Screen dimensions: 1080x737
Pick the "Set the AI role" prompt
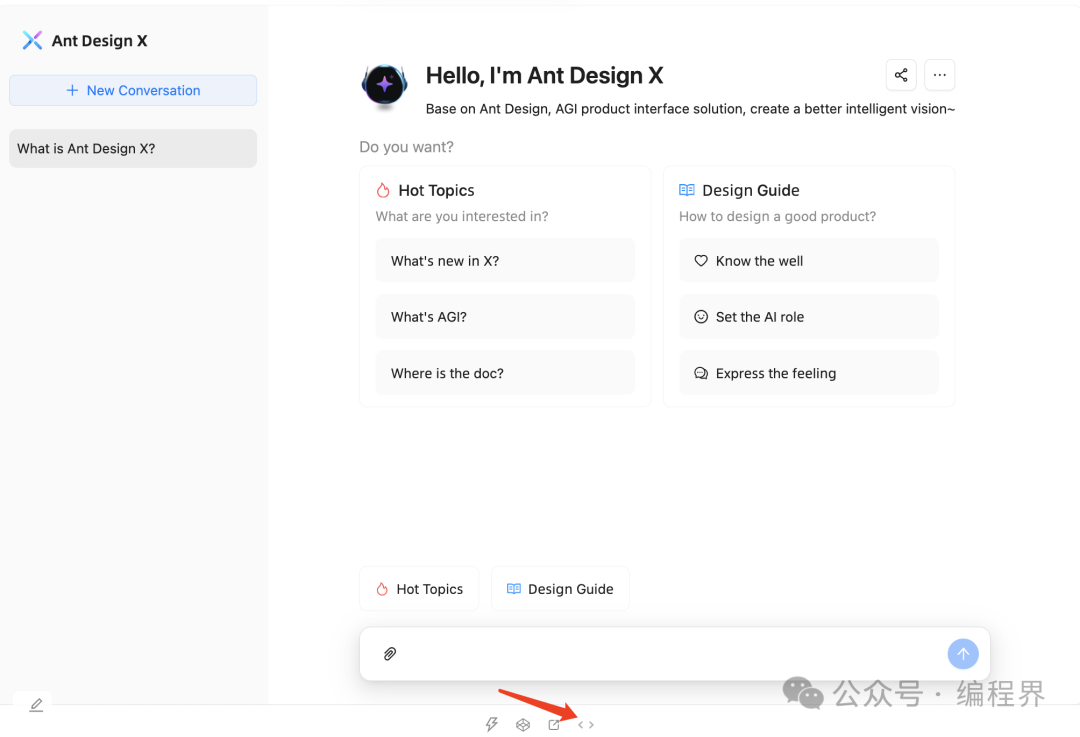tap(809, 317)
